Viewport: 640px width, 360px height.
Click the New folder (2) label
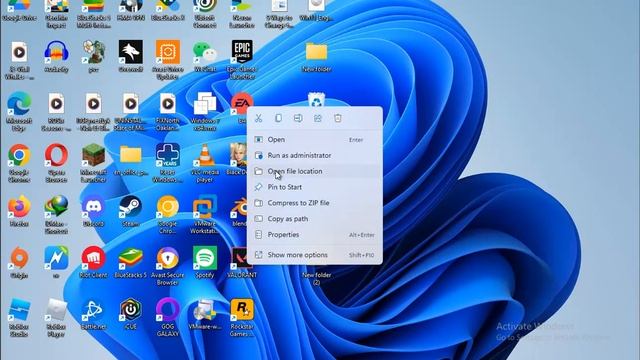317,278
